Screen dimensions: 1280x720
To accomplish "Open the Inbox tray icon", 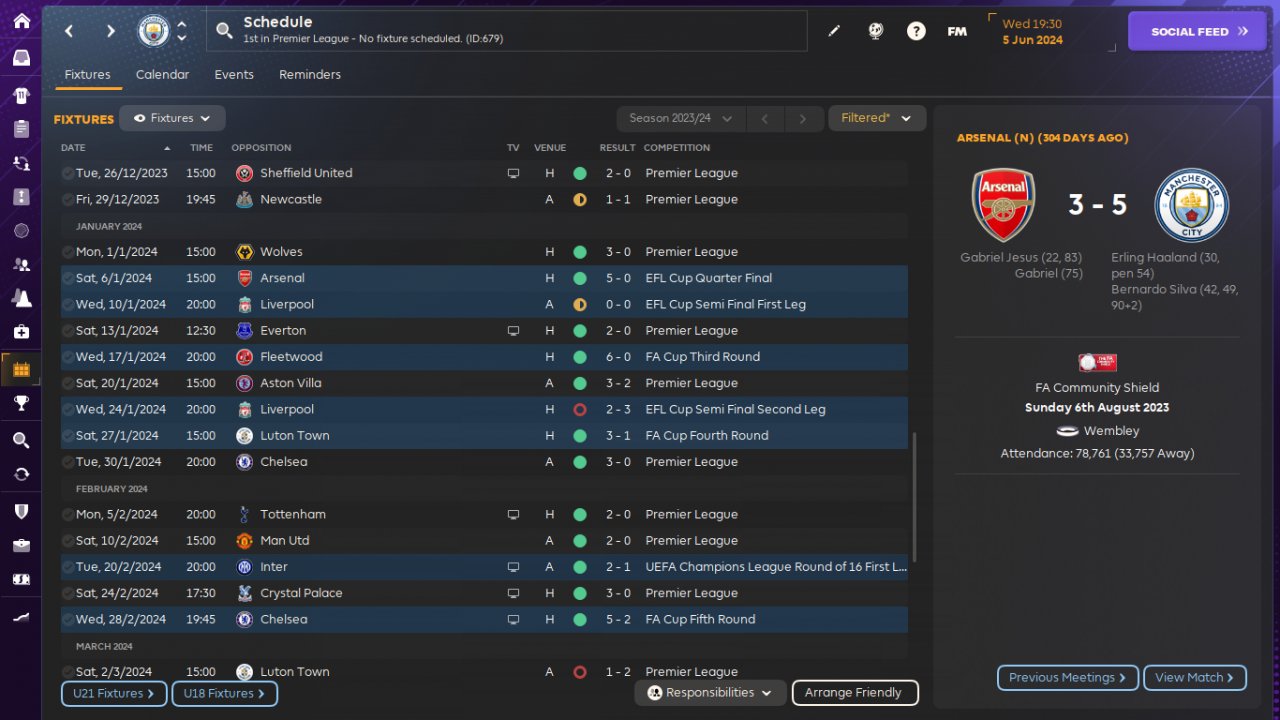I will (x=21, y=57).
